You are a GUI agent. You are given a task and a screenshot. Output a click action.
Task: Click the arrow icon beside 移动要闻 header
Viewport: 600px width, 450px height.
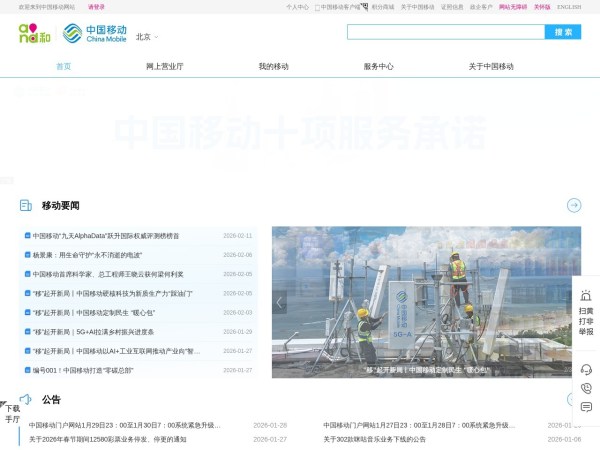click(573, 205)
